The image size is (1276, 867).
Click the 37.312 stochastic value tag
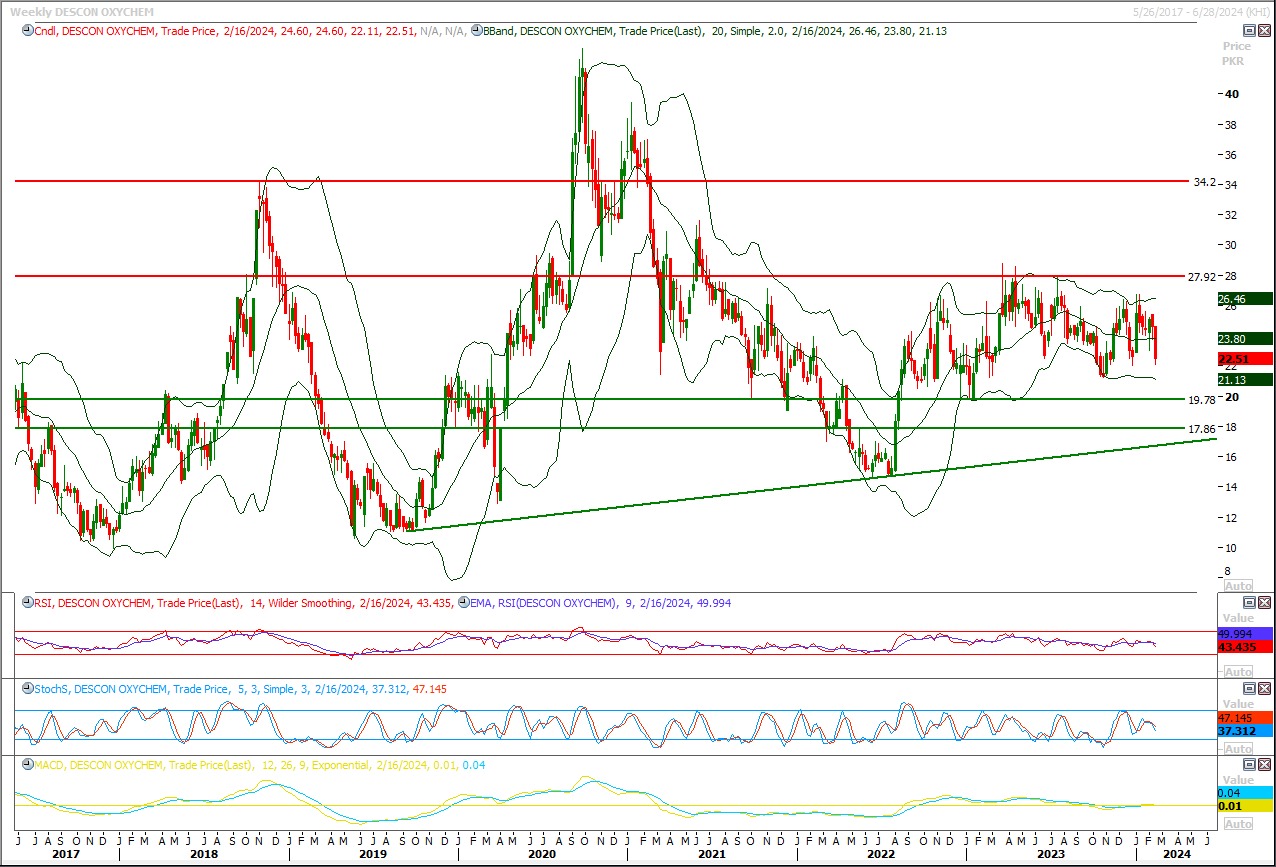(1244, 731)
